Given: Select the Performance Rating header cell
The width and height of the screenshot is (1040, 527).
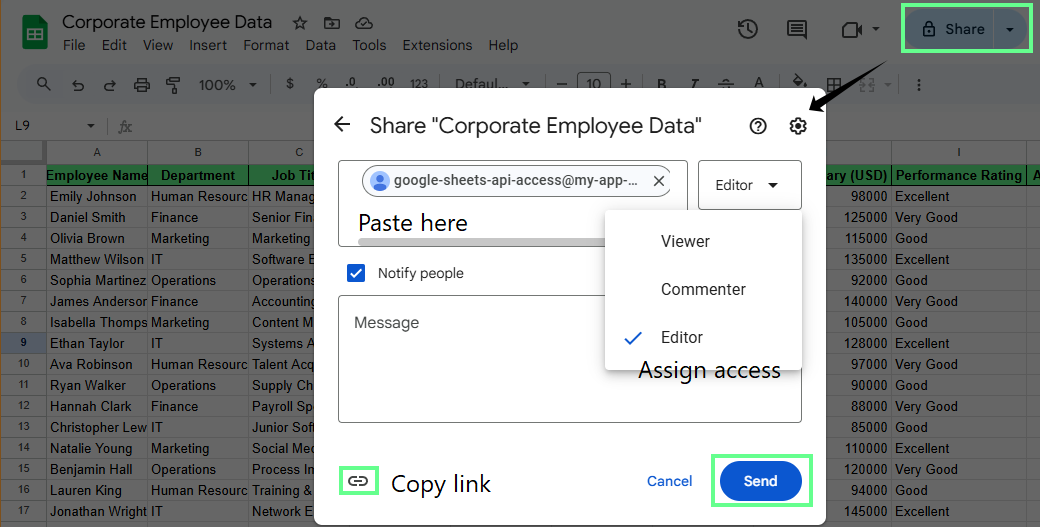Looking at the screenshot, I should [958, 175].
